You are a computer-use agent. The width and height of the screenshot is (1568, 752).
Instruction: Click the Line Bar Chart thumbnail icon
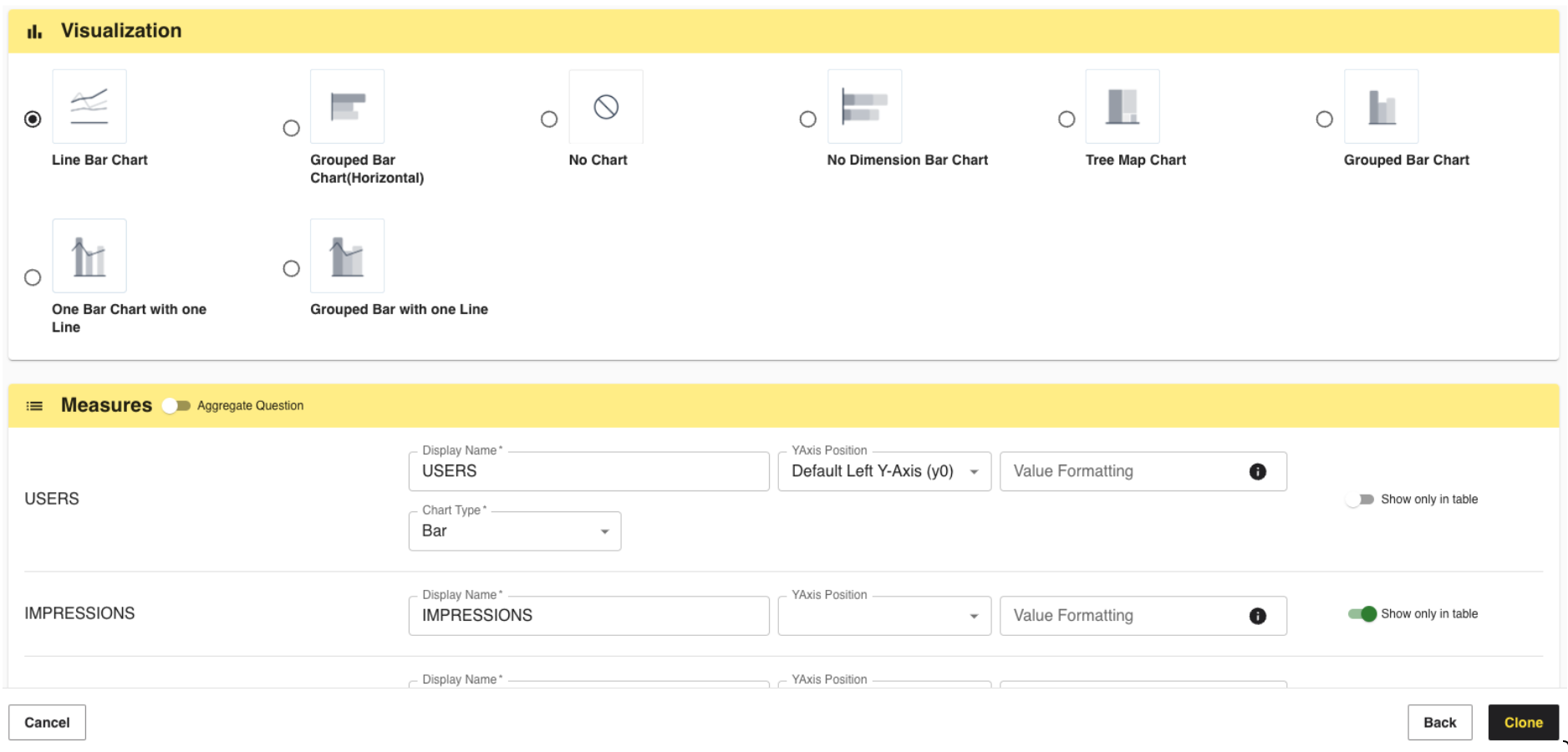[89, 106]
